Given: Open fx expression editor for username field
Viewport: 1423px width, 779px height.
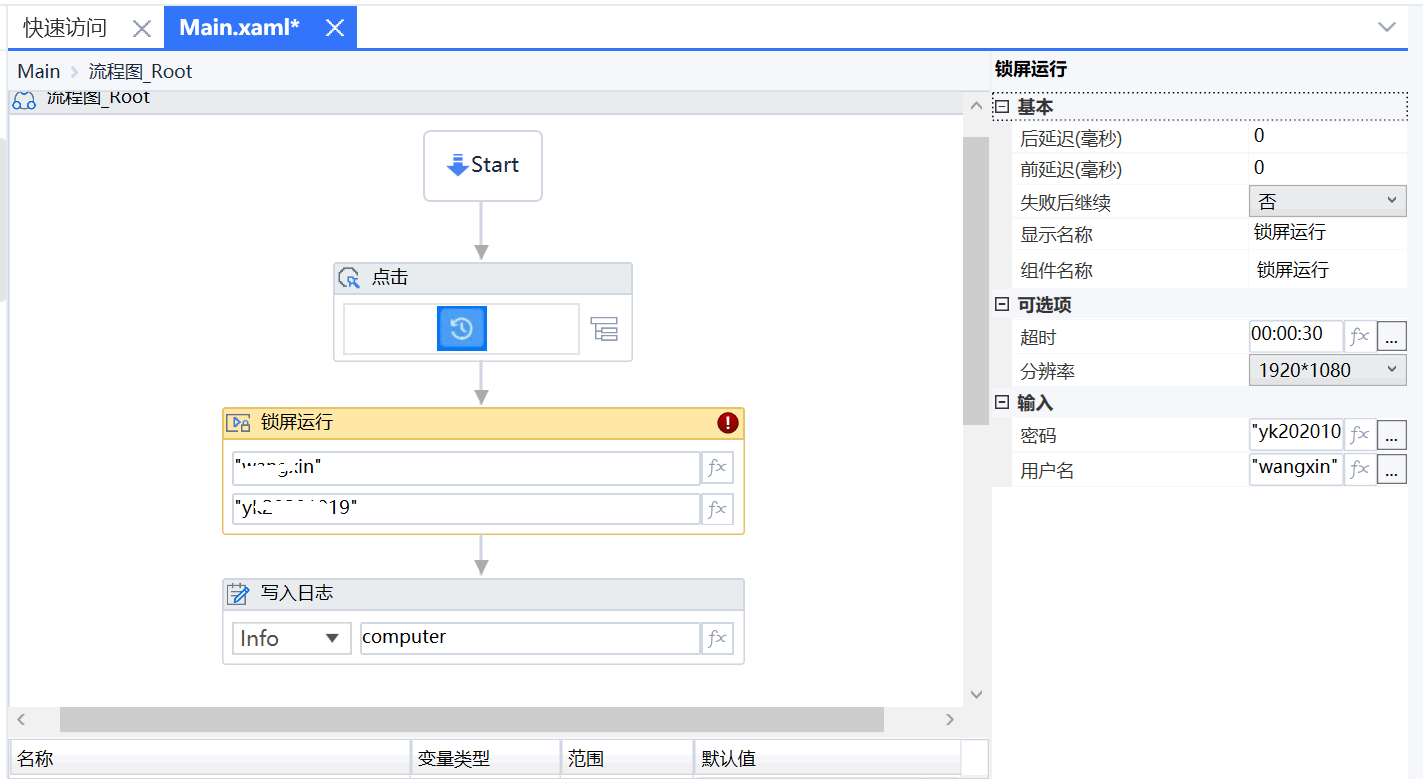Looking at the screenshot, I should tap(717, 468).
